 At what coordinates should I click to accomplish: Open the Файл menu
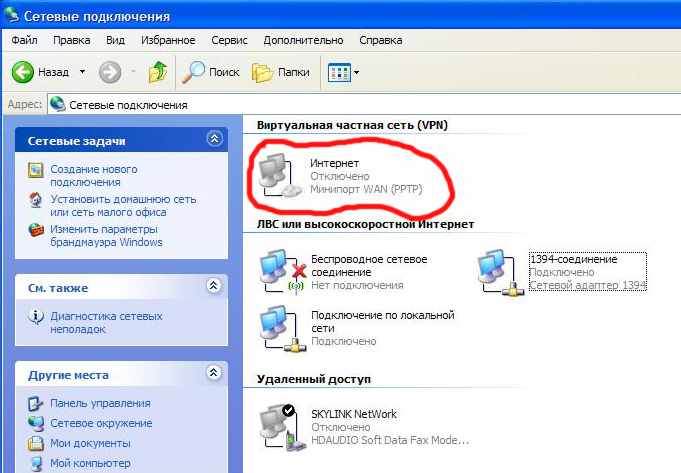[24, 40]
